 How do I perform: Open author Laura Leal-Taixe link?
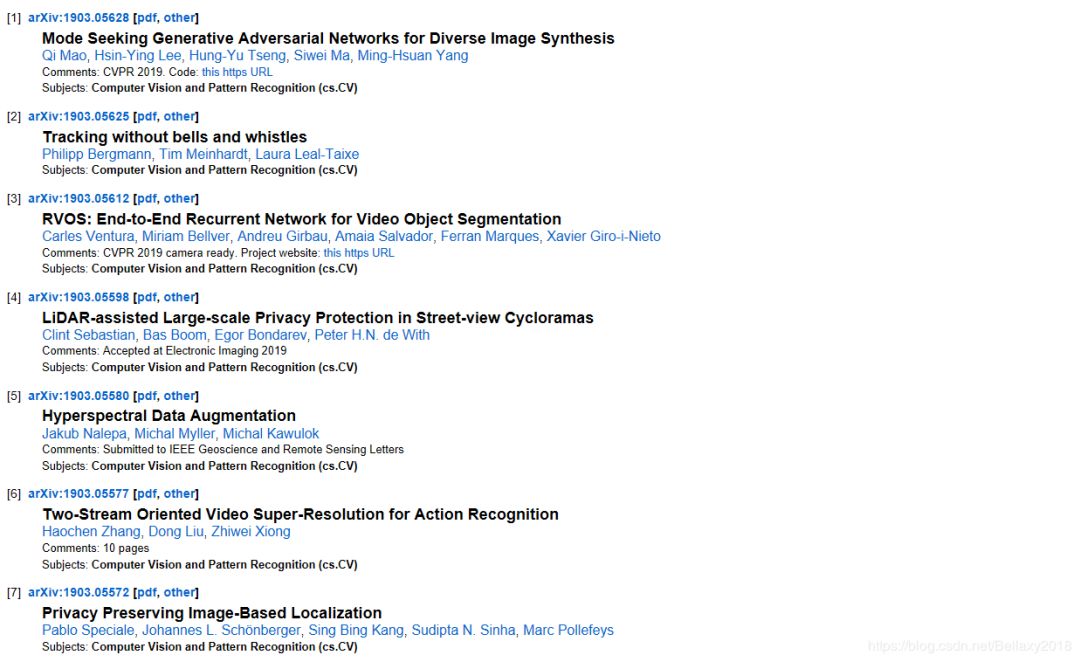307,154
